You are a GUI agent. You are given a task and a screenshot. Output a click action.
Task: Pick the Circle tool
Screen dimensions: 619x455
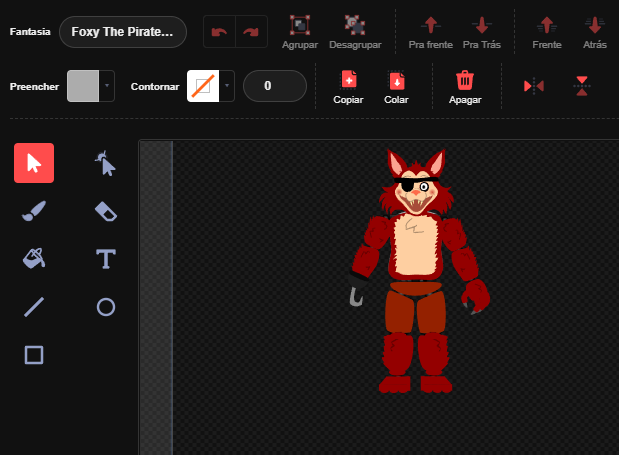[106, 307]
